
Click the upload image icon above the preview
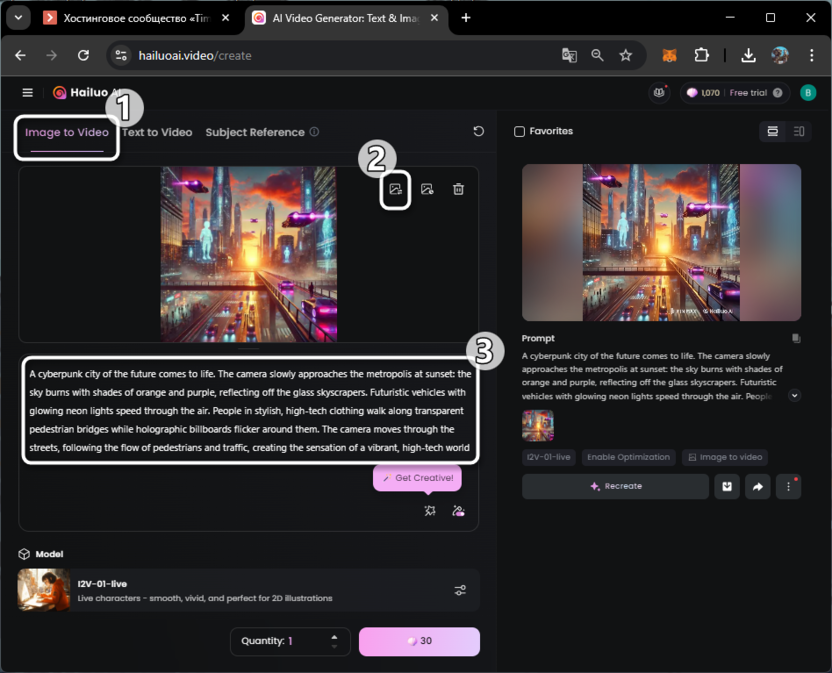pos(396,189)
